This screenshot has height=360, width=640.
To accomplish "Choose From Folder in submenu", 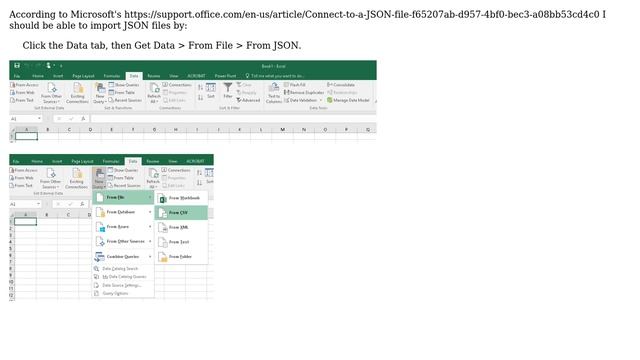I will [181, 257].
